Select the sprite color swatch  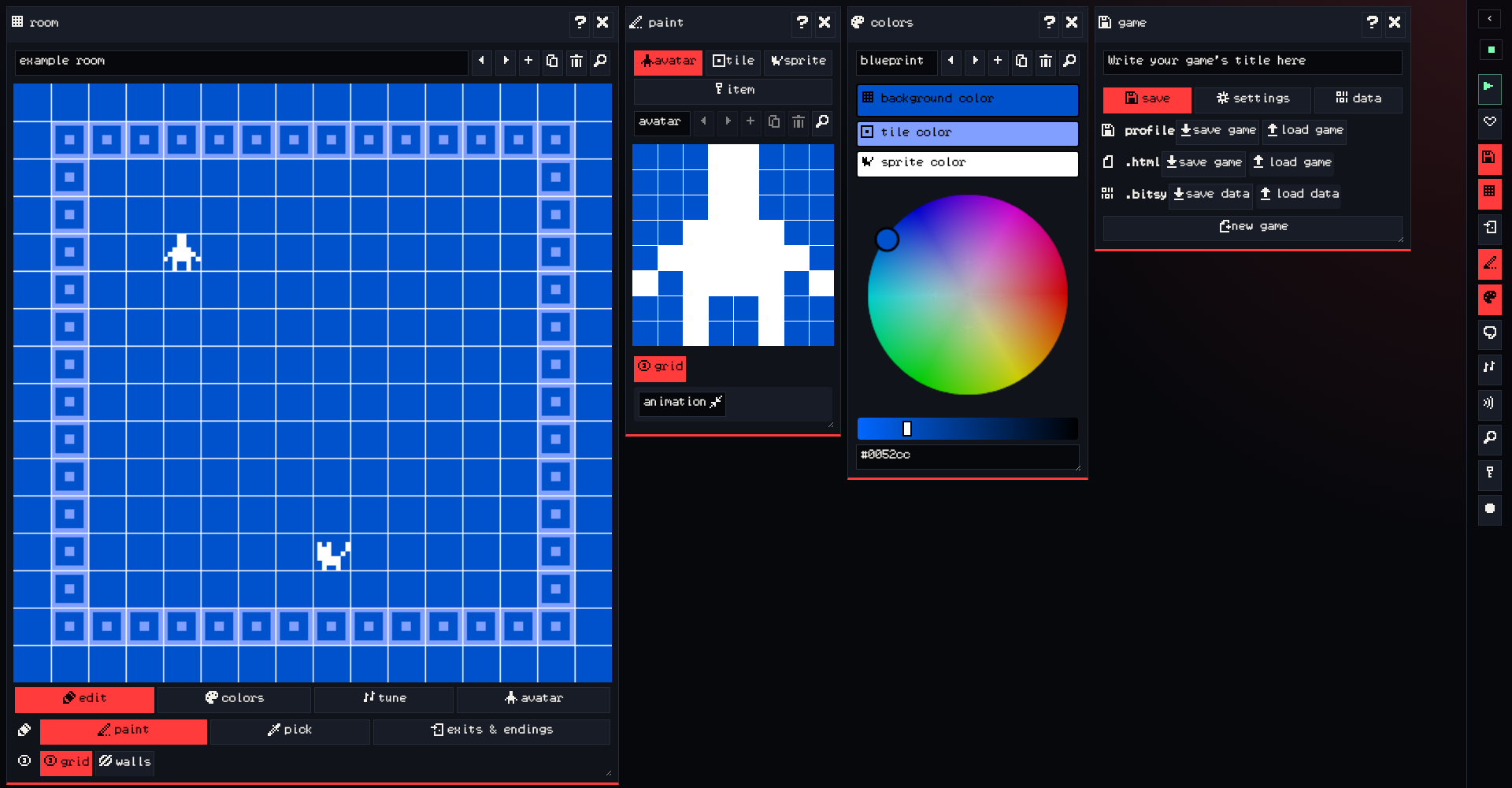(x=968, y=163)
